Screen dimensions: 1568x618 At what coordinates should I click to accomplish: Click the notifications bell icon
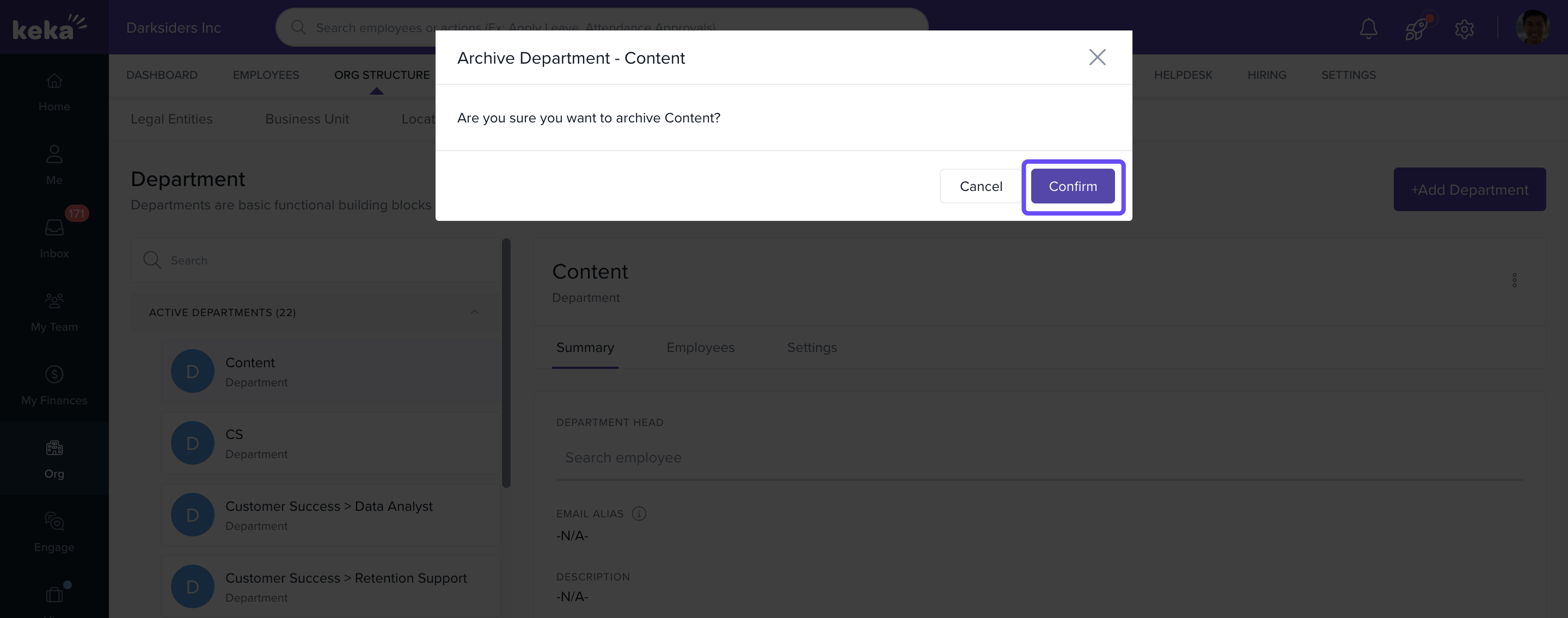[x=1368, y=28]
